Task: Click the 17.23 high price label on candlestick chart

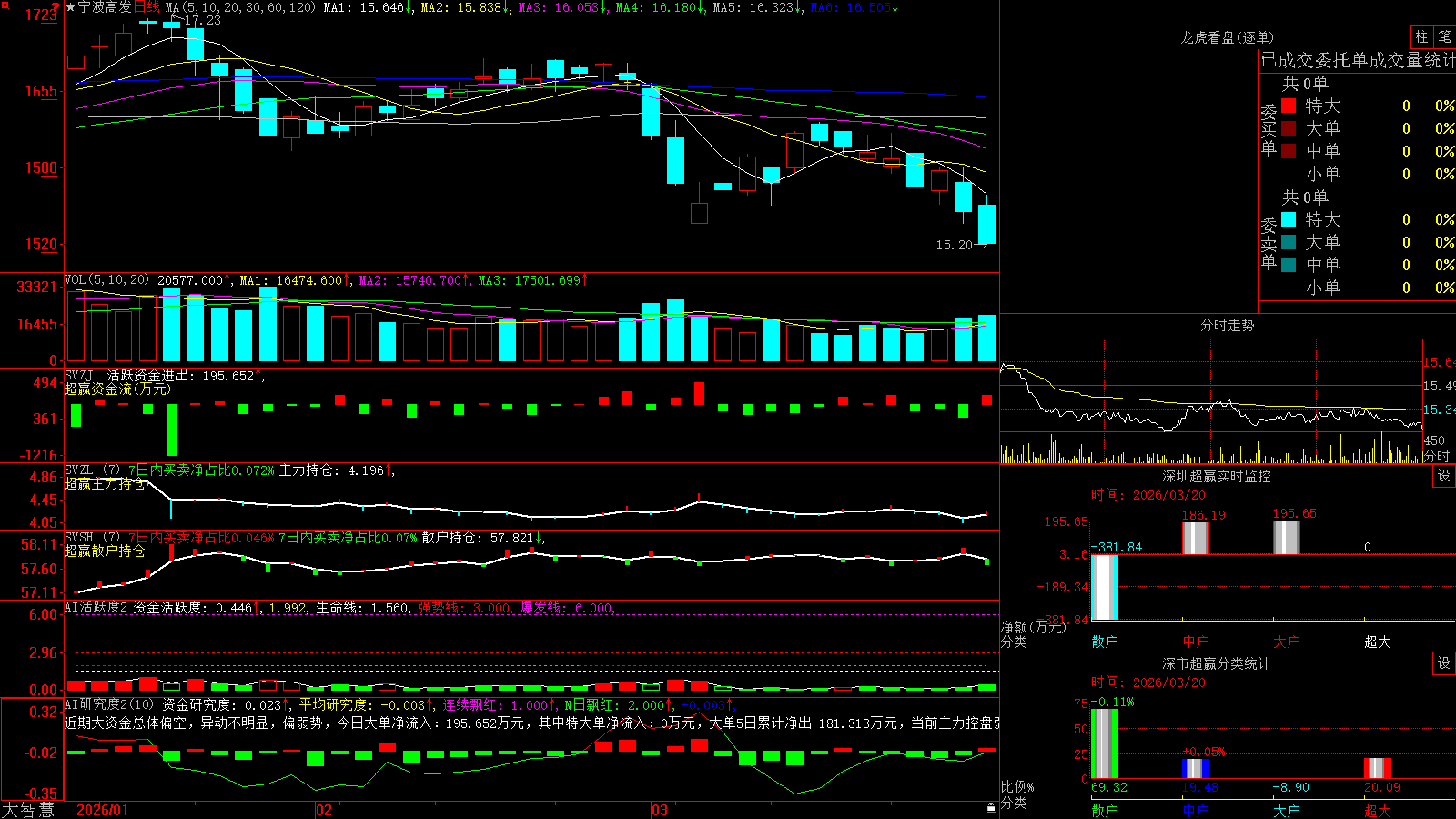Action: 202,20
